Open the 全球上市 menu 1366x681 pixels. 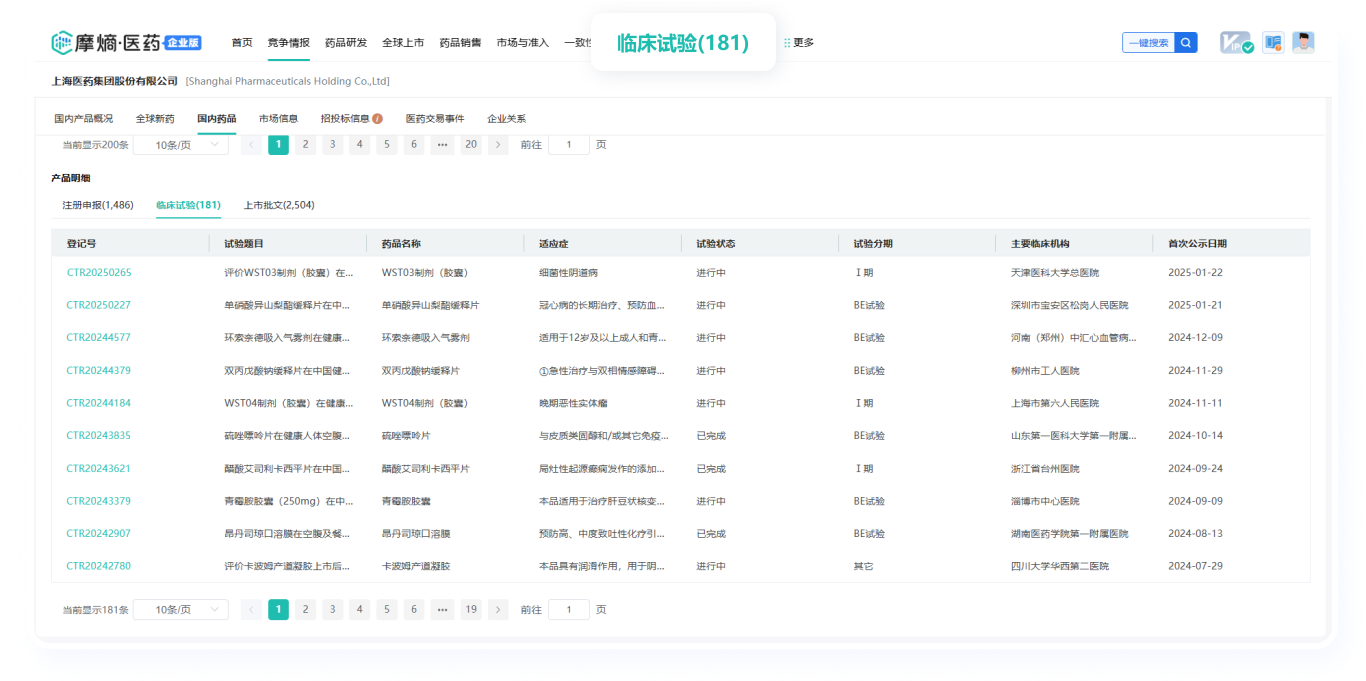(x=403, y=43)
